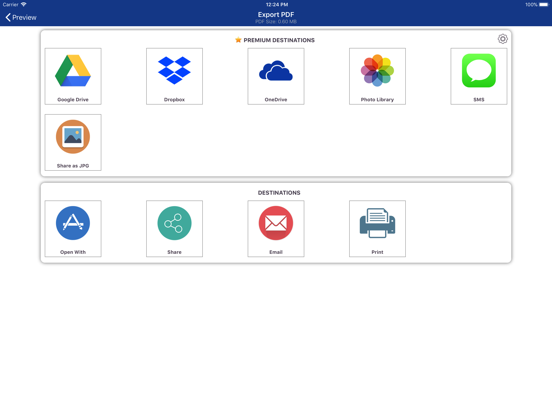Click the DESTINATIONS section header
This screenshot has height=414, width=552.
279,193
